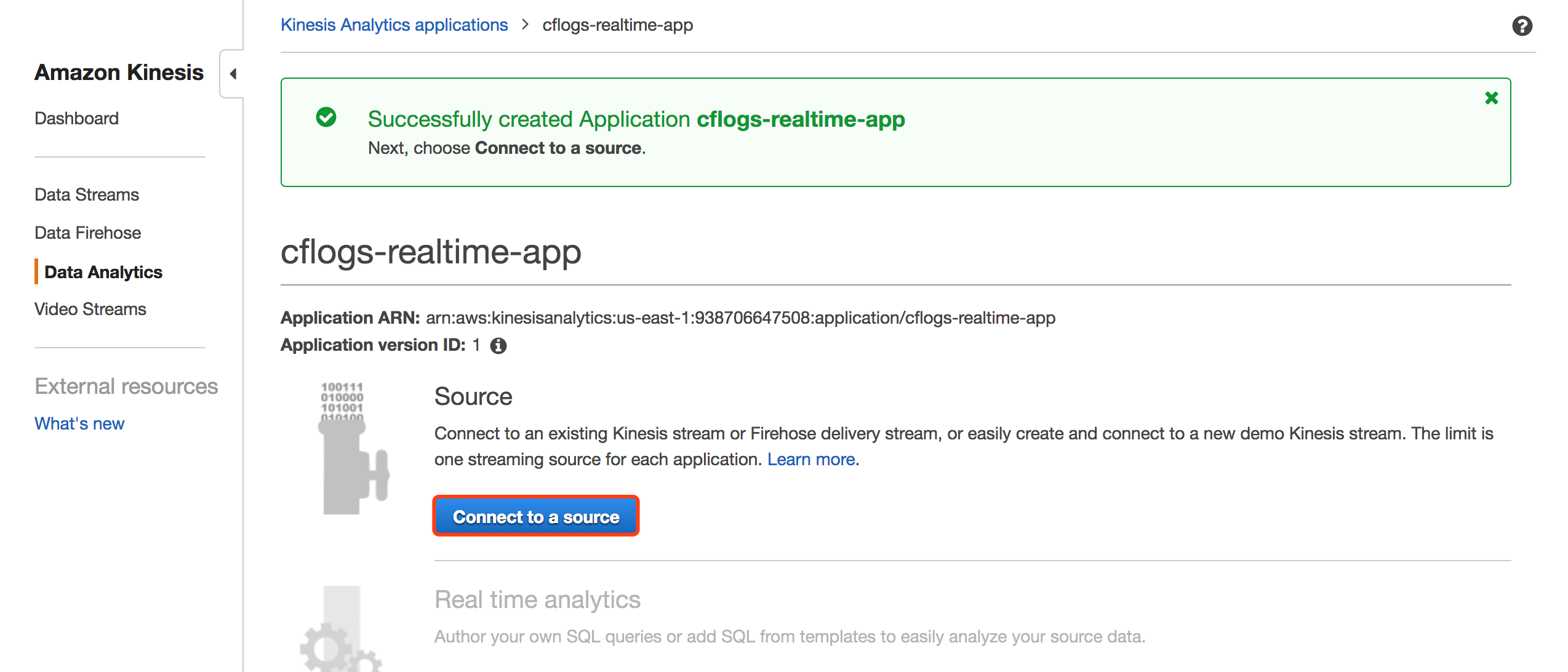Viewport: 1568px width, 672px height.
Task: Click the Amazon Kinesis sidebar title
Action: point(119,73)
